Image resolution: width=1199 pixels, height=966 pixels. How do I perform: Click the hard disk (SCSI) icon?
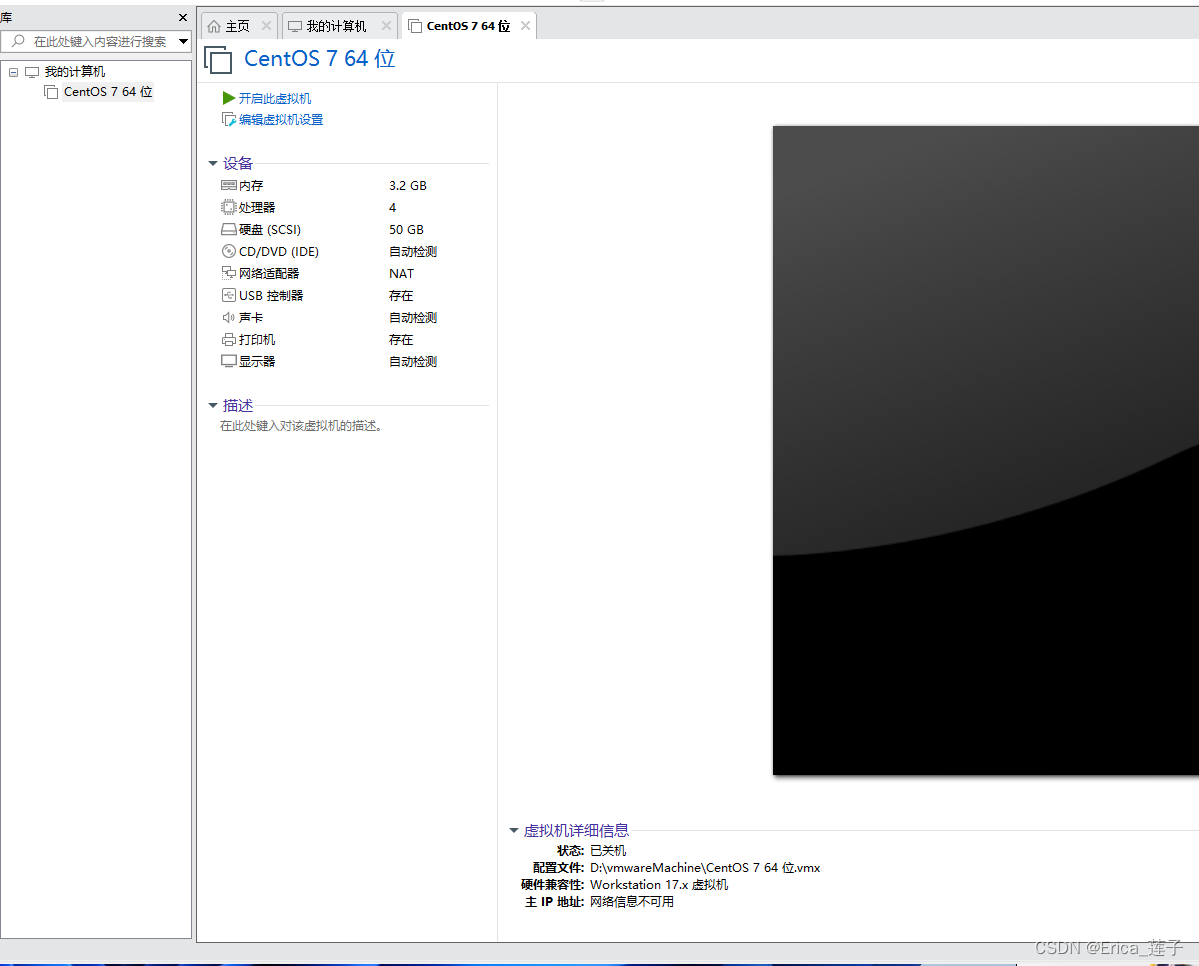229,229
